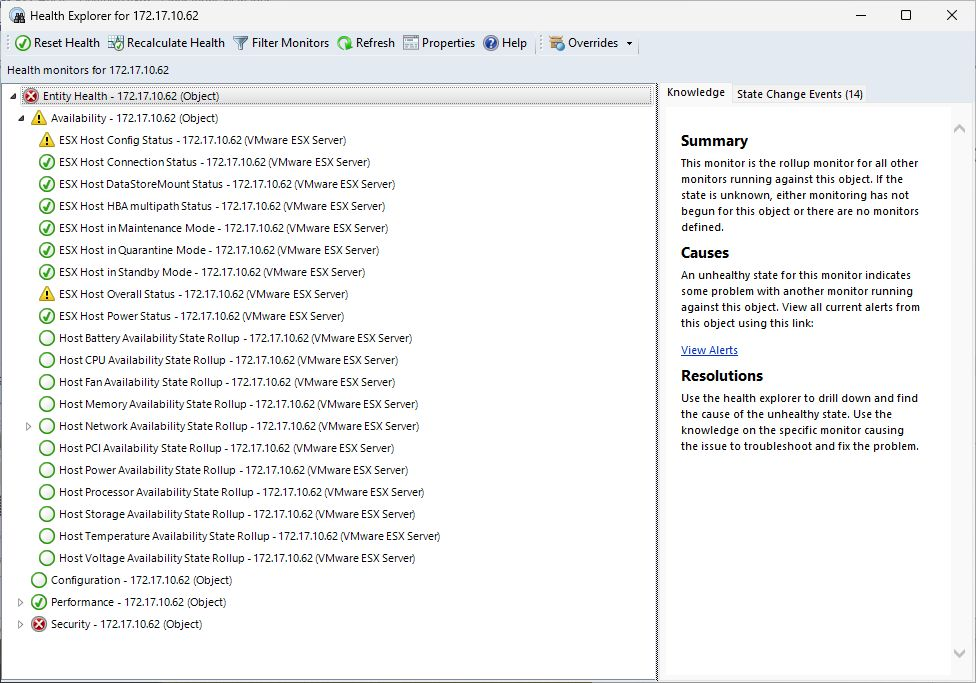The height and width of the screenshot is (683, 976).
Task: Click green check of ESX Host Connection Status
Action: tap(47, 162)
